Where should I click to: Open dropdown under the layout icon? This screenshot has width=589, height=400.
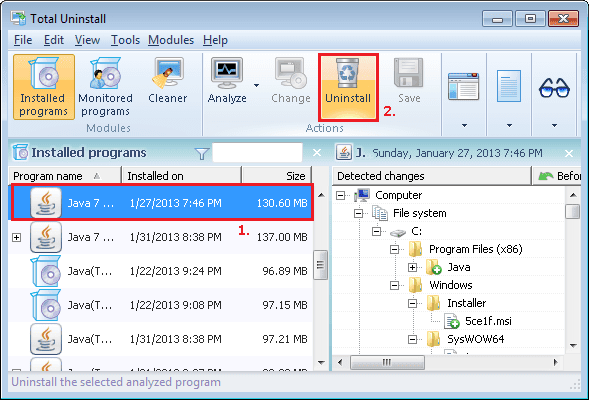464,125
